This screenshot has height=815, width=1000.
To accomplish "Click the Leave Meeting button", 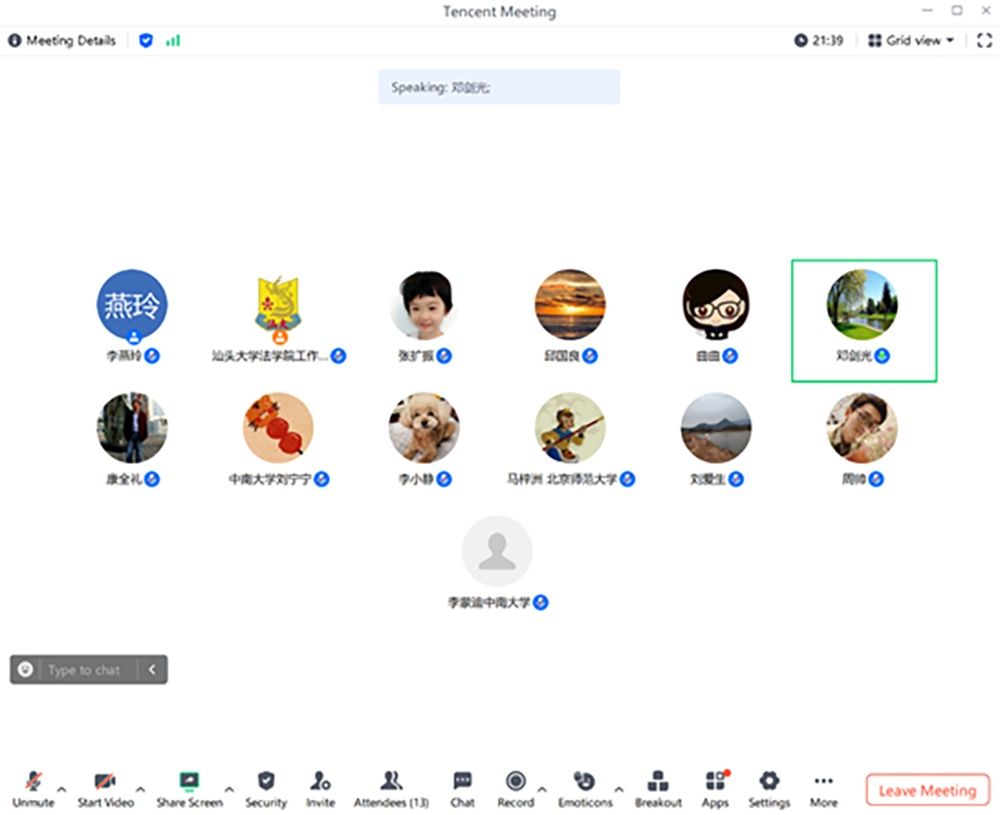I will pyautogui.click(x=927, y=790).
